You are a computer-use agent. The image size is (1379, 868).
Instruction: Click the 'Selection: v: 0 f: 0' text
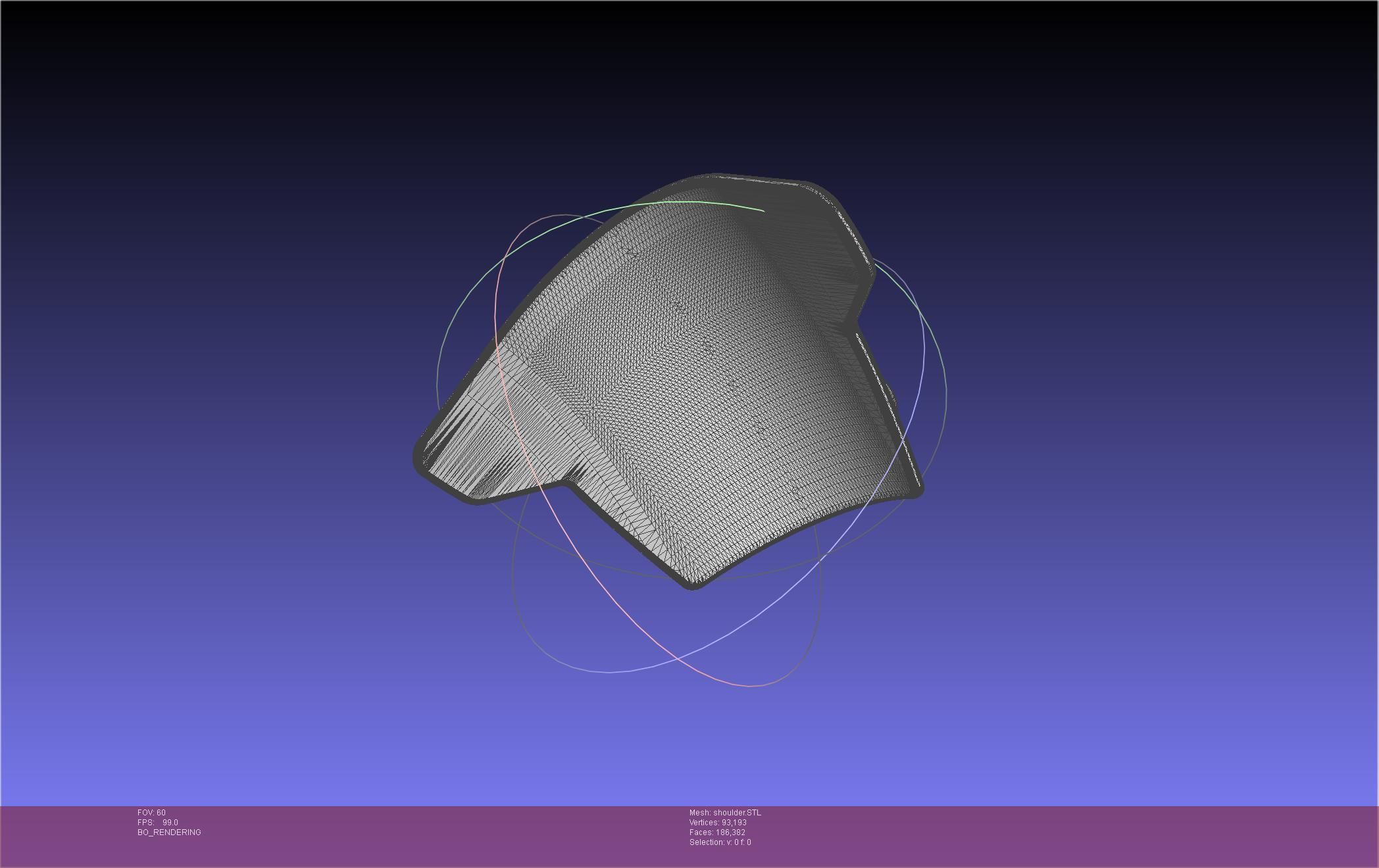720,842
